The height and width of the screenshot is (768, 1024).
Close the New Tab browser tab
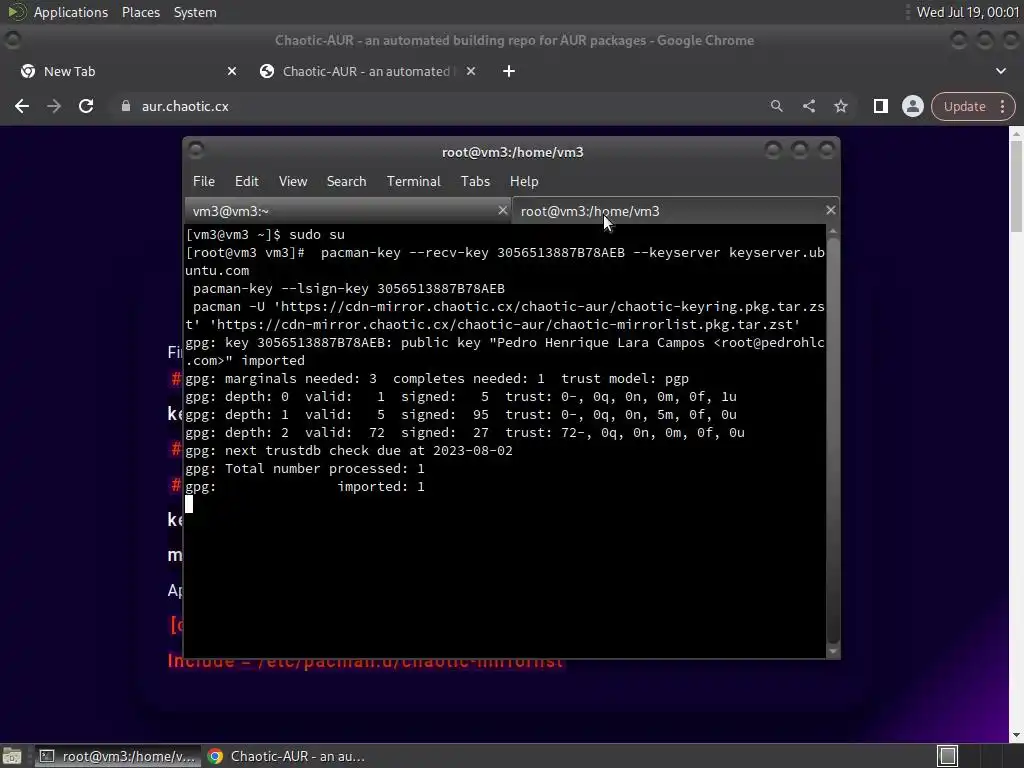pyautogui.click(x=232, y=71)
